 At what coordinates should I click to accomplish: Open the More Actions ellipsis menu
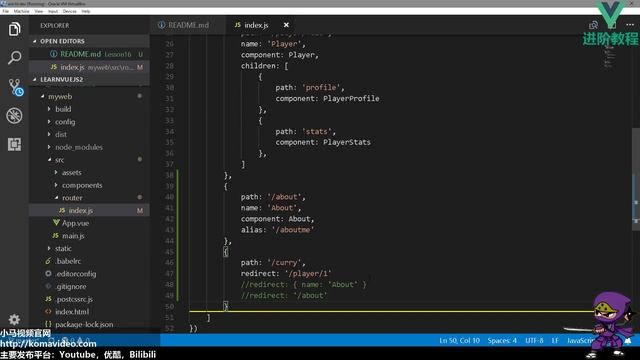(x=630, y=25)
